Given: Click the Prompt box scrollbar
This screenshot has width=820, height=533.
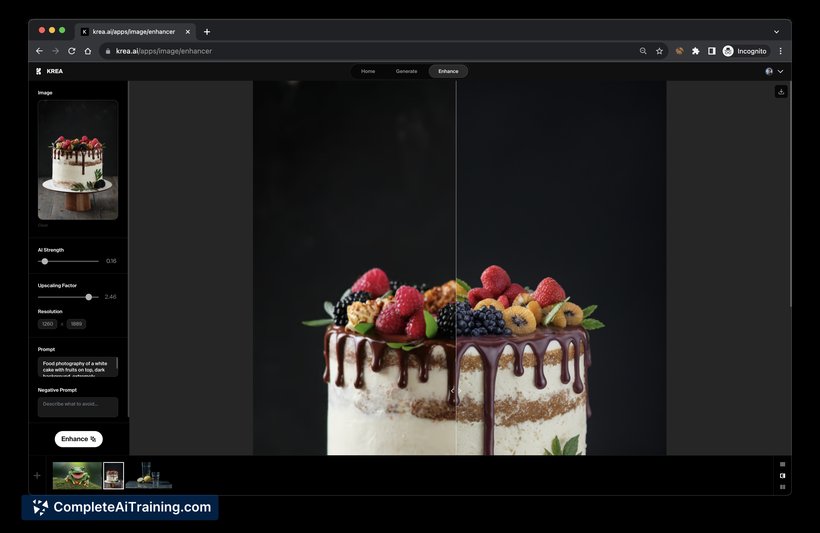Looking at the screenshot, I should pos(117,363).
